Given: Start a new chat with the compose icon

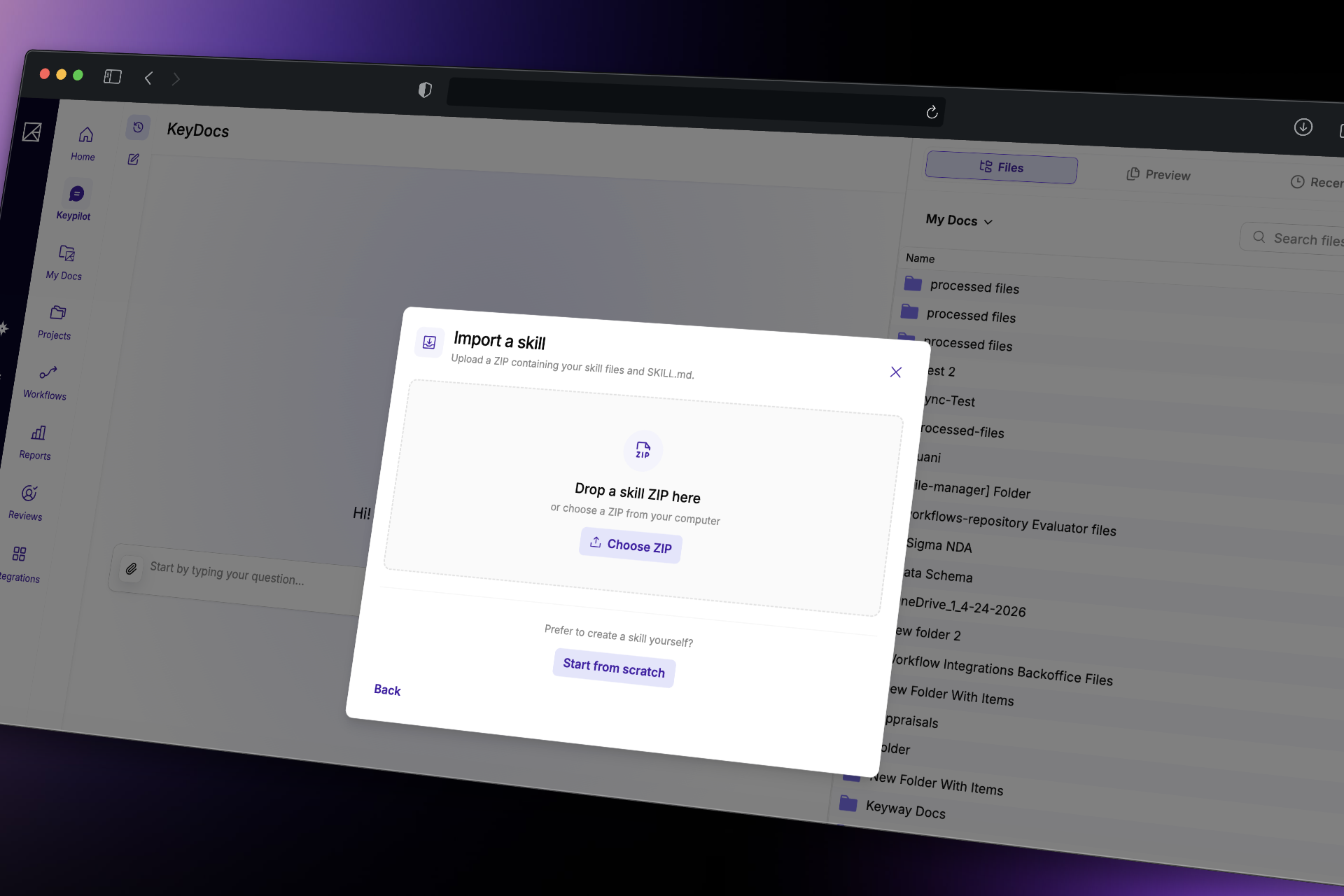Looking at the screenshot, I should tap(133, 159).
